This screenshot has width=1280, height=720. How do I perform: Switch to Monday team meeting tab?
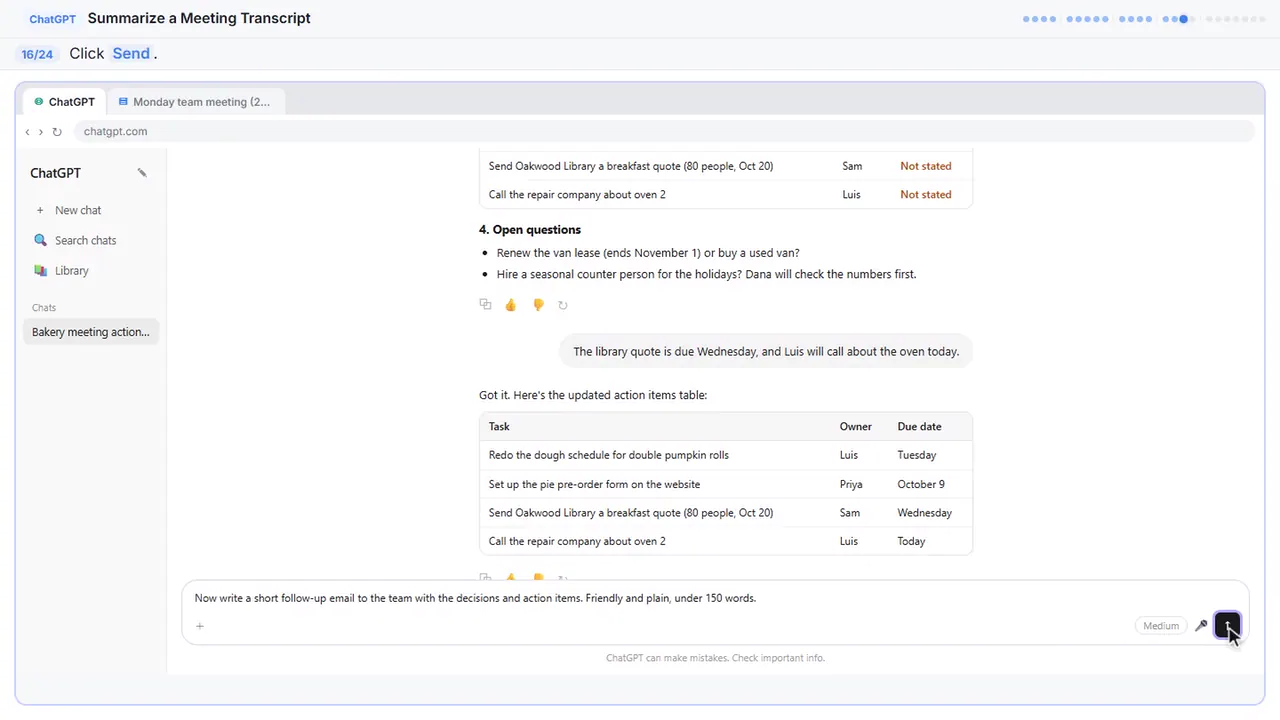click(194, 102)
